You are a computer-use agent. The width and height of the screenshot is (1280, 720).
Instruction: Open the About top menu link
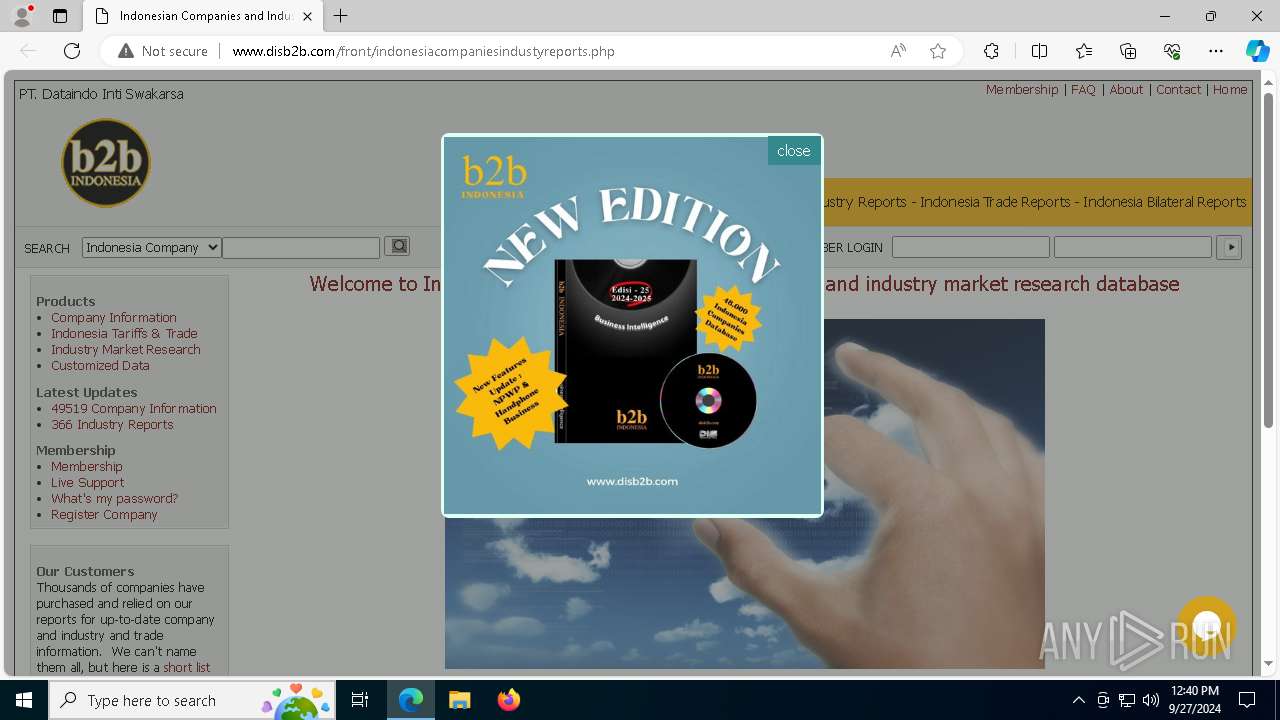1126,89
